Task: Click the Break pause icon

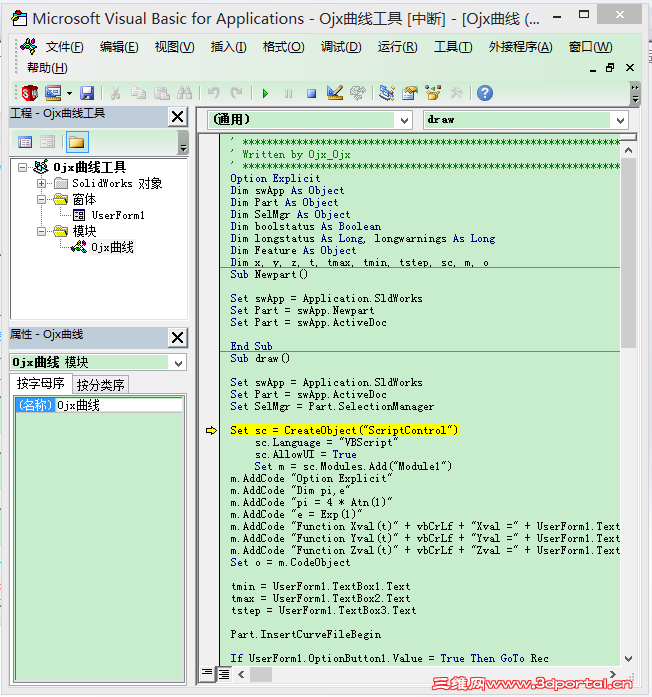Action: (288, 93)
